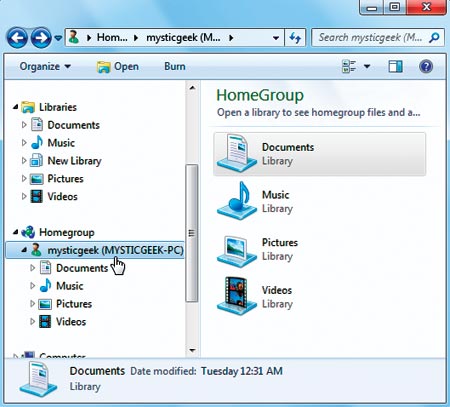Select the Documents Library in main pane

pyautogui.click(x=319, y=154)
